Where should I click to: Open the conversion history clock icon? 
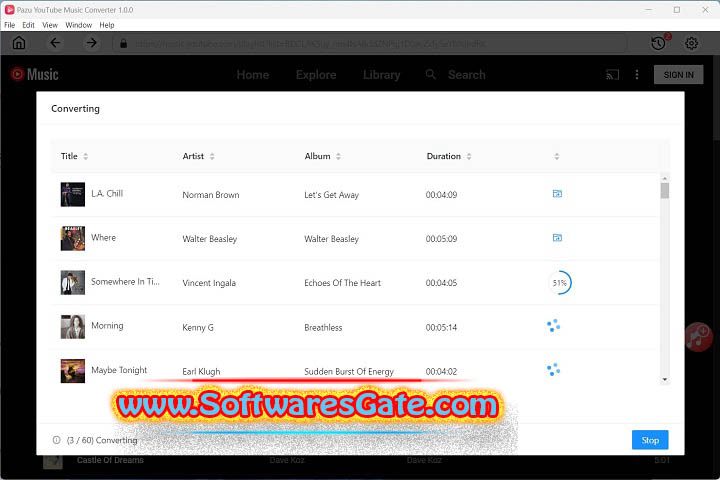pos(659,43)
